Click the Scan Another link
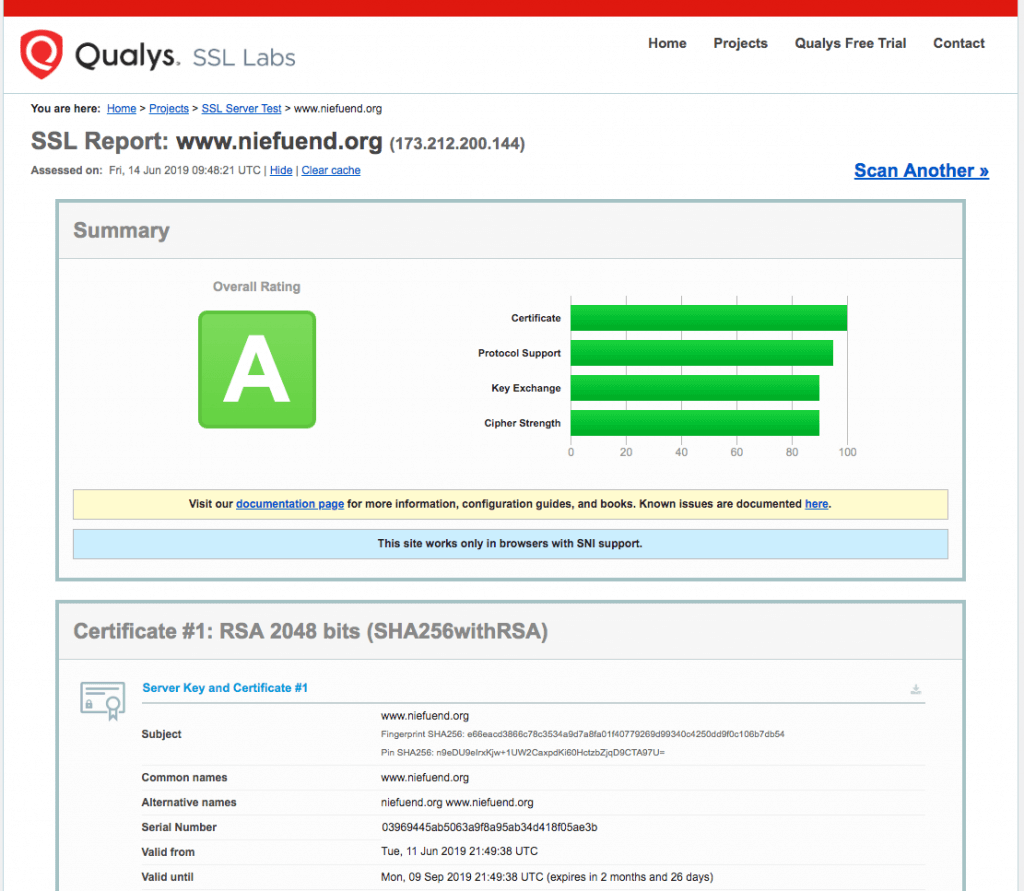The image size is (1024, 891). 921,170
